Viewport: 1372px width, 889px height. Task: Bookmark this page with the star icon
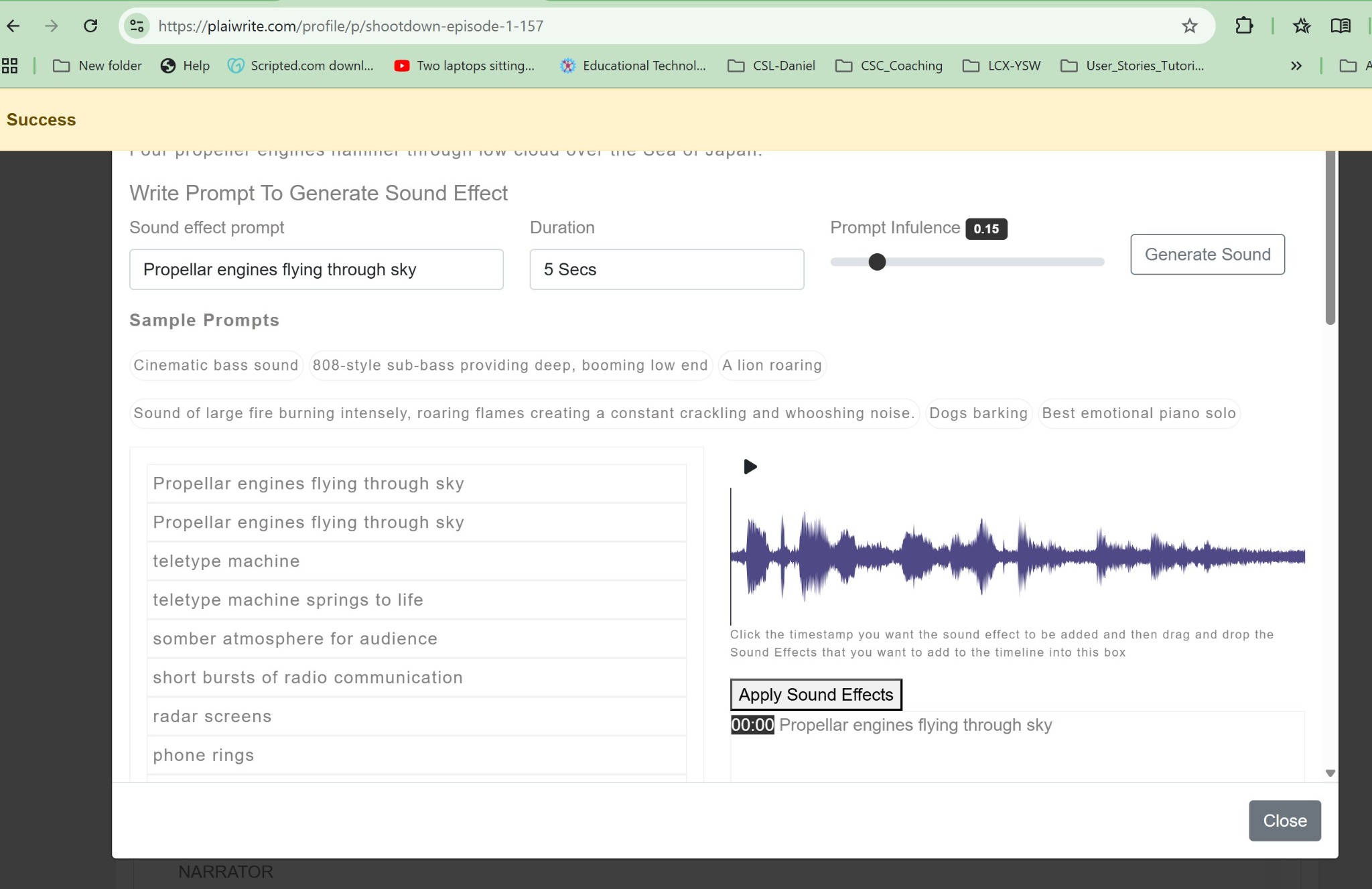tap(1189, 26)
